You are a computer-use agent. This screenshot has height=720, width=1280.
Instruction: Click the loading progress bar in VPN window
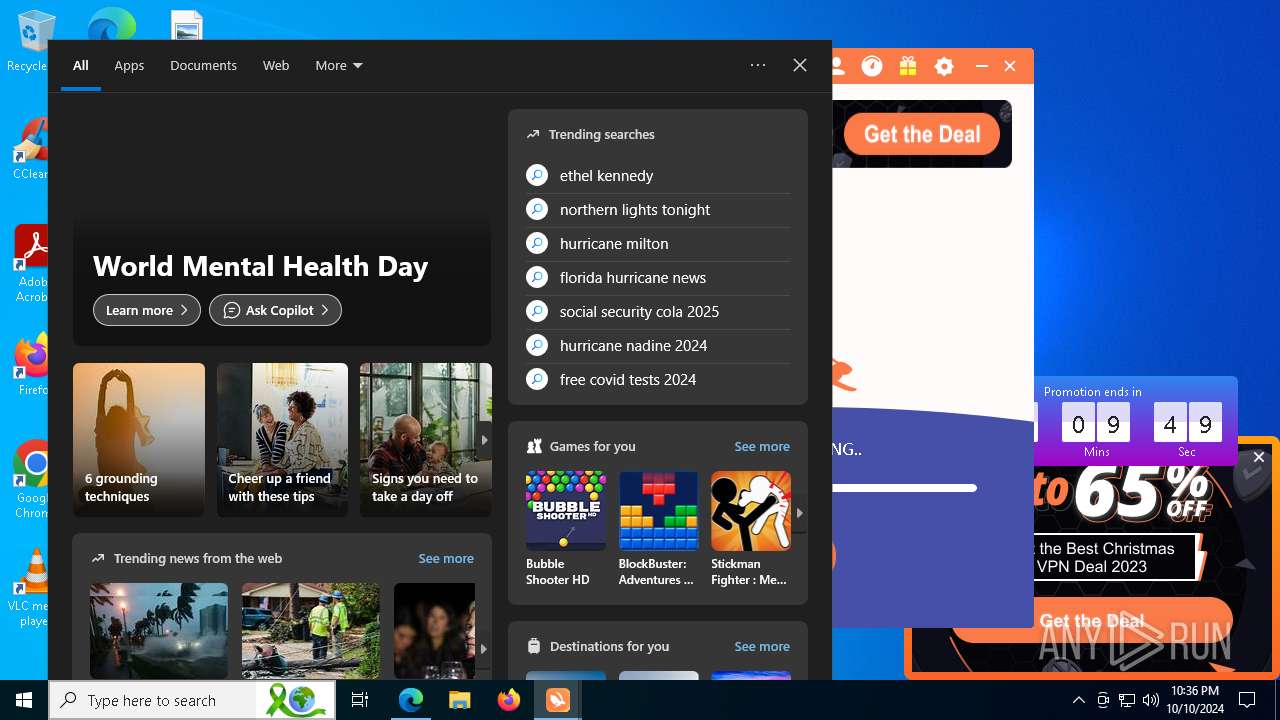click(x=904, y=488)
